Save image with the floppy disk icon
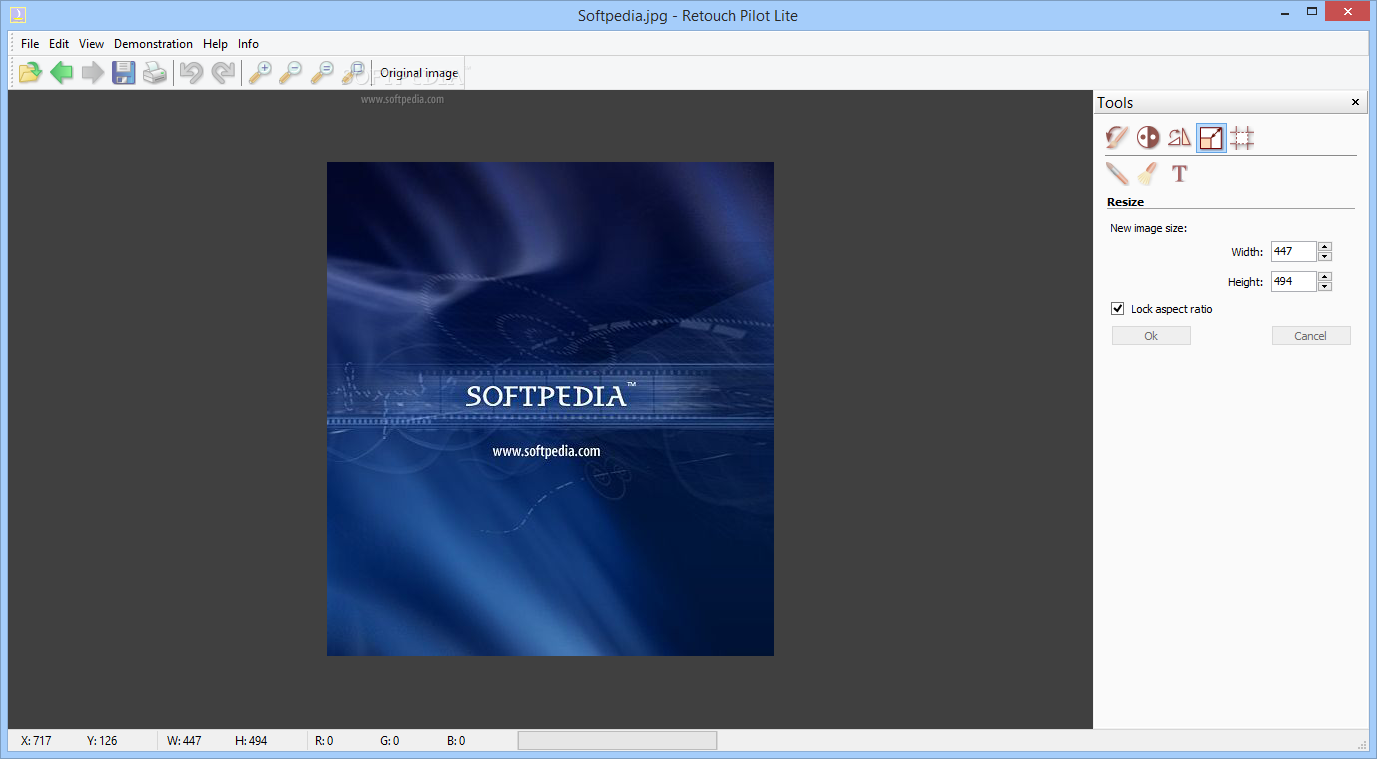1377x759 pixels. click(124, 72)
